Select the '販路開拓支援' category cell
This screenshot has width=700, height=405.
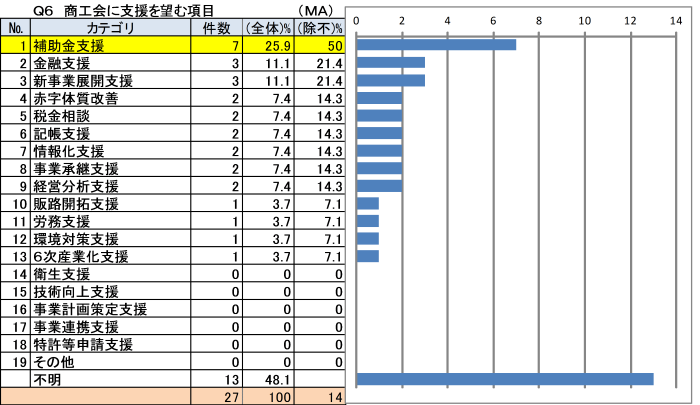click(111, 204)
